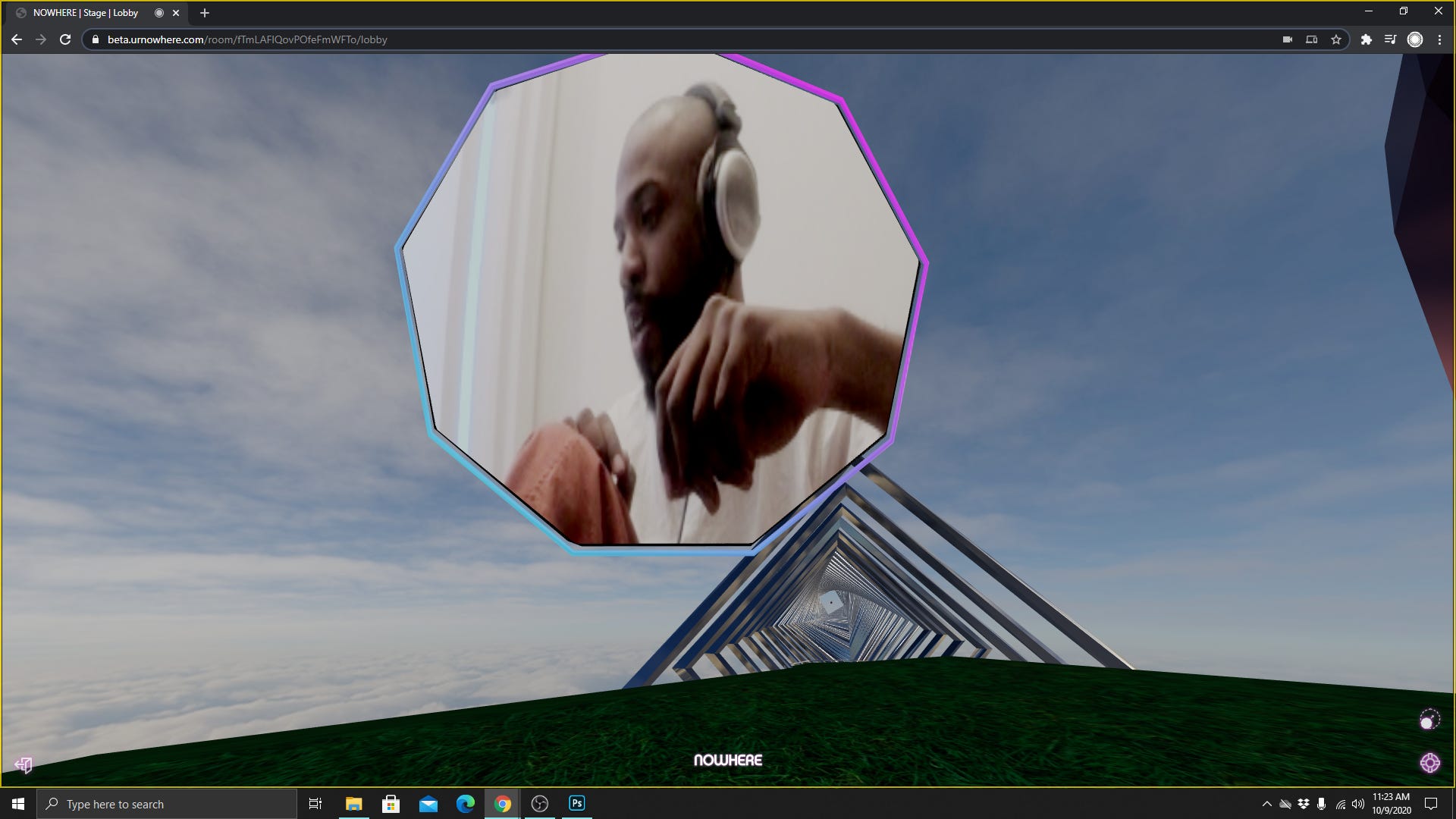1456x819 pixels.
Task: Reload the NOWHERE lobby page
Action: 65,39
